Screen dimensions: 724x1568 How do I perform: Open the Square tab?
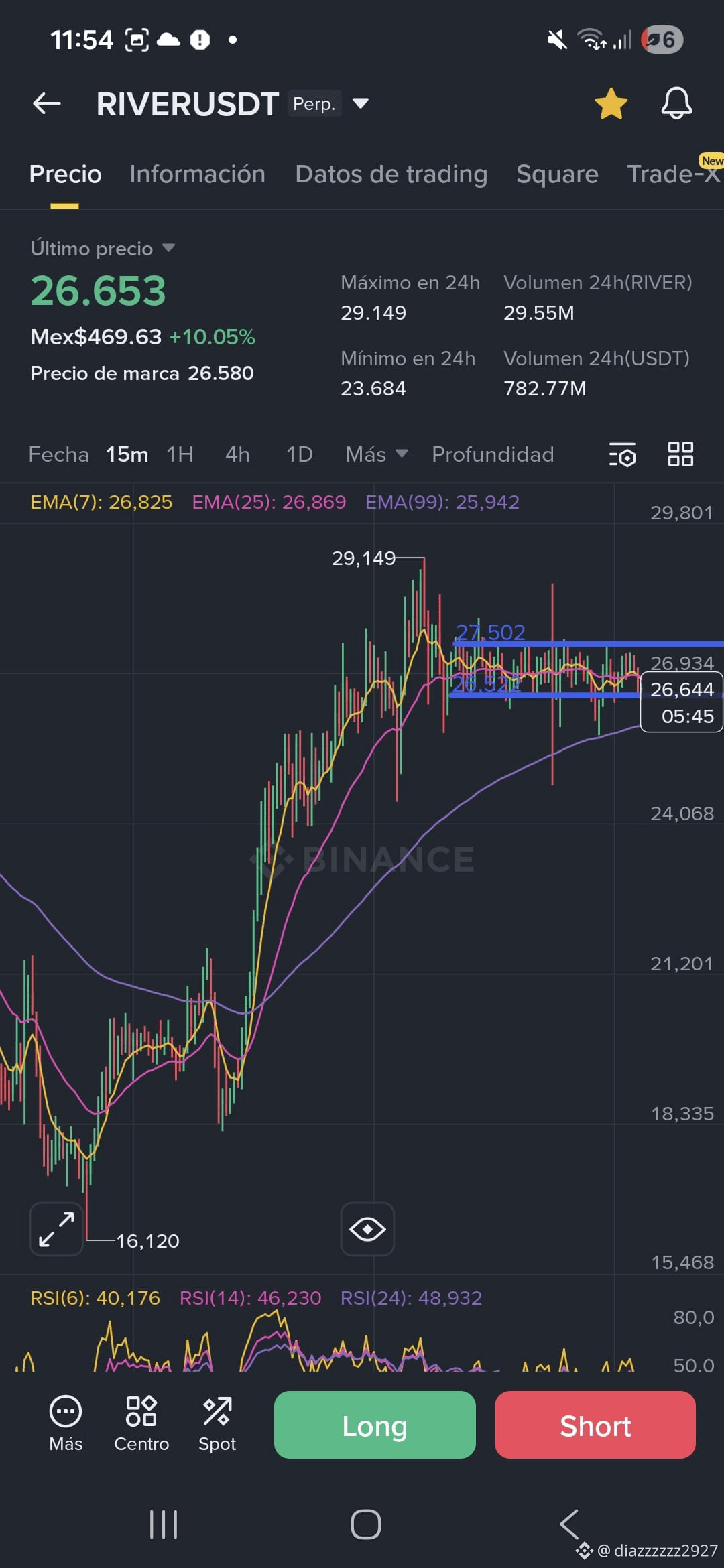pyautogui.click(x=557, y=174)
